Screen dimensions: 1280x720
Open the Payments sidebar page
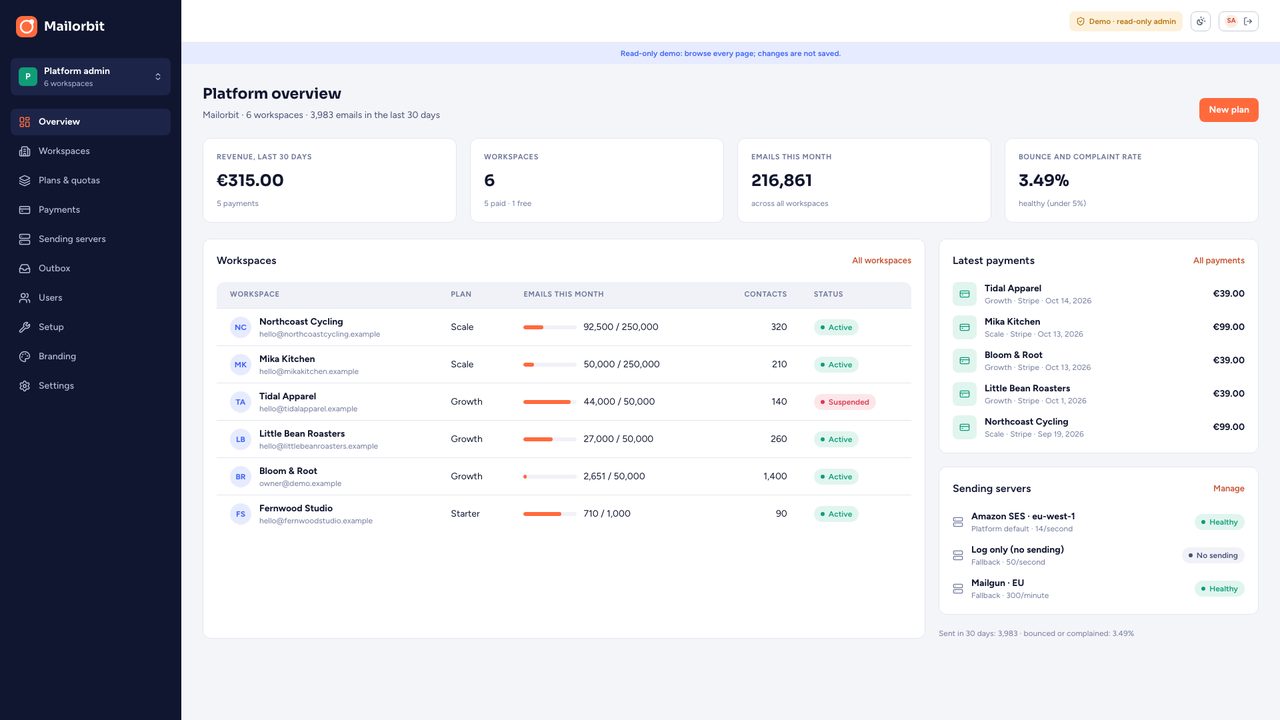click(90, 210)
